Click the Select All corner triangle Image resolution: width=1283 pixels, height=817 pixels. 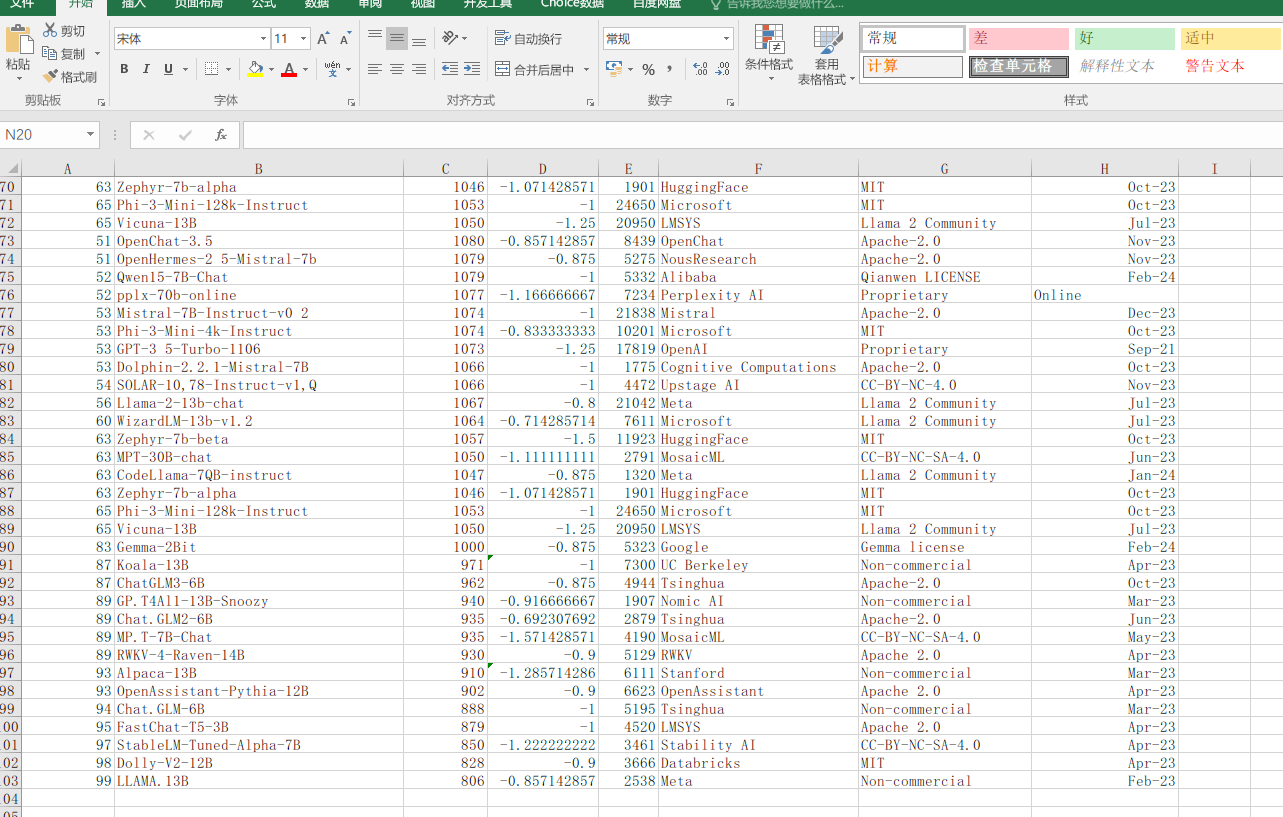tap(11, 168)
